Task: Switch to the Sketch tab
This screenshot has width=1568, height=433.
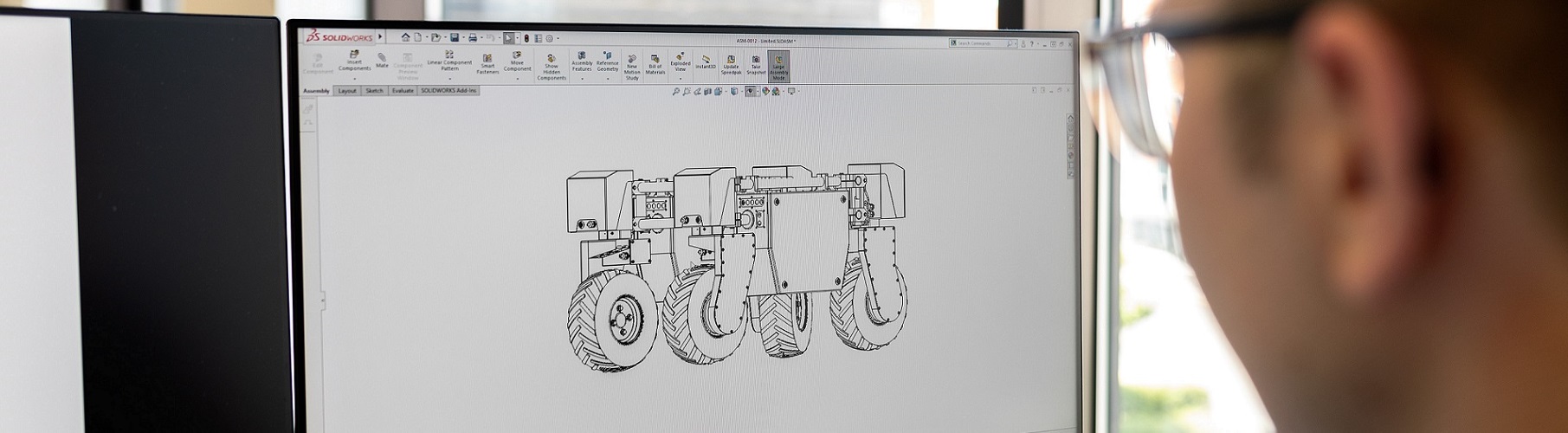Action: pos(374,91)
